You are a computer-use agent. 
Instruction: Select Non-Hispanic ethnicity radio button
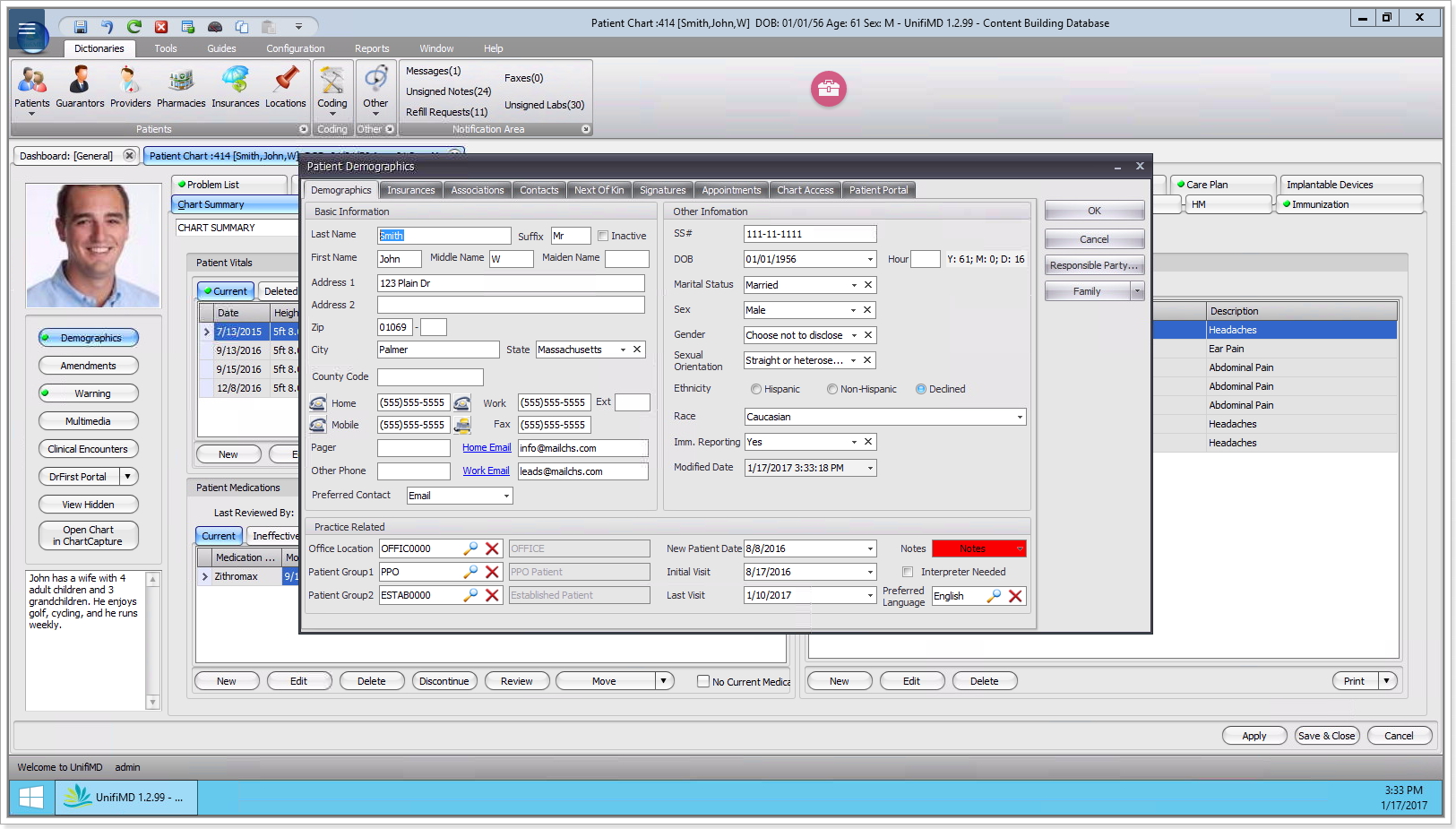pyautogui.click(x=832, y=389)
